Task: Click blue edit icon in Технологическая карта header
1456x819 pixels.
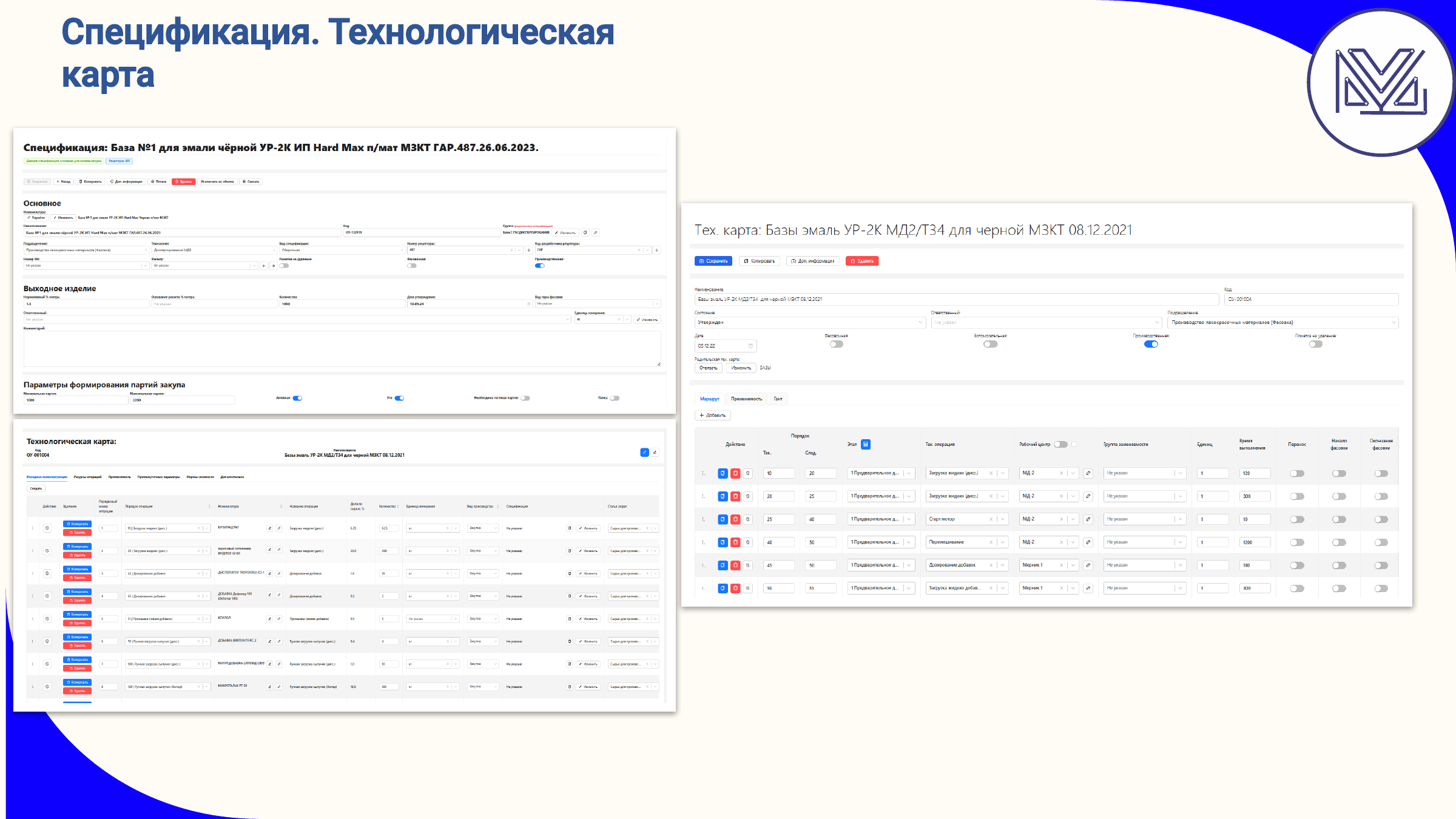Action: (x=644, y=453)
